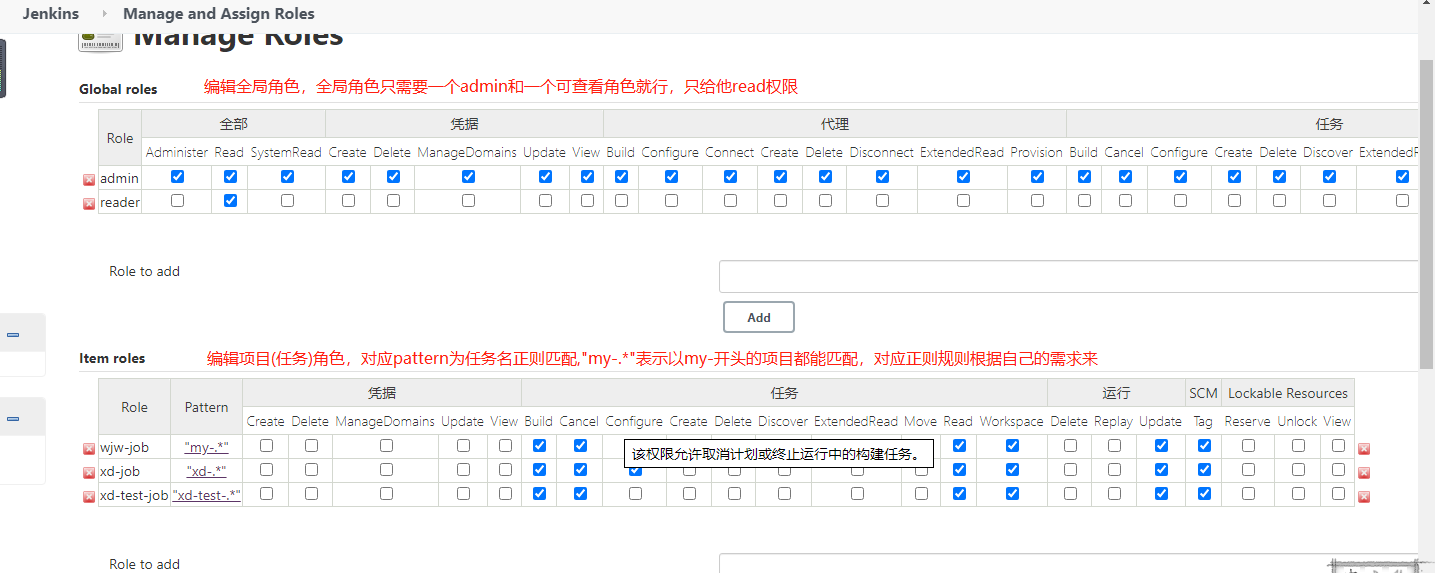
Task: Uncheck Workspace for xd-test-job
Action: [x=1012, y=493]
